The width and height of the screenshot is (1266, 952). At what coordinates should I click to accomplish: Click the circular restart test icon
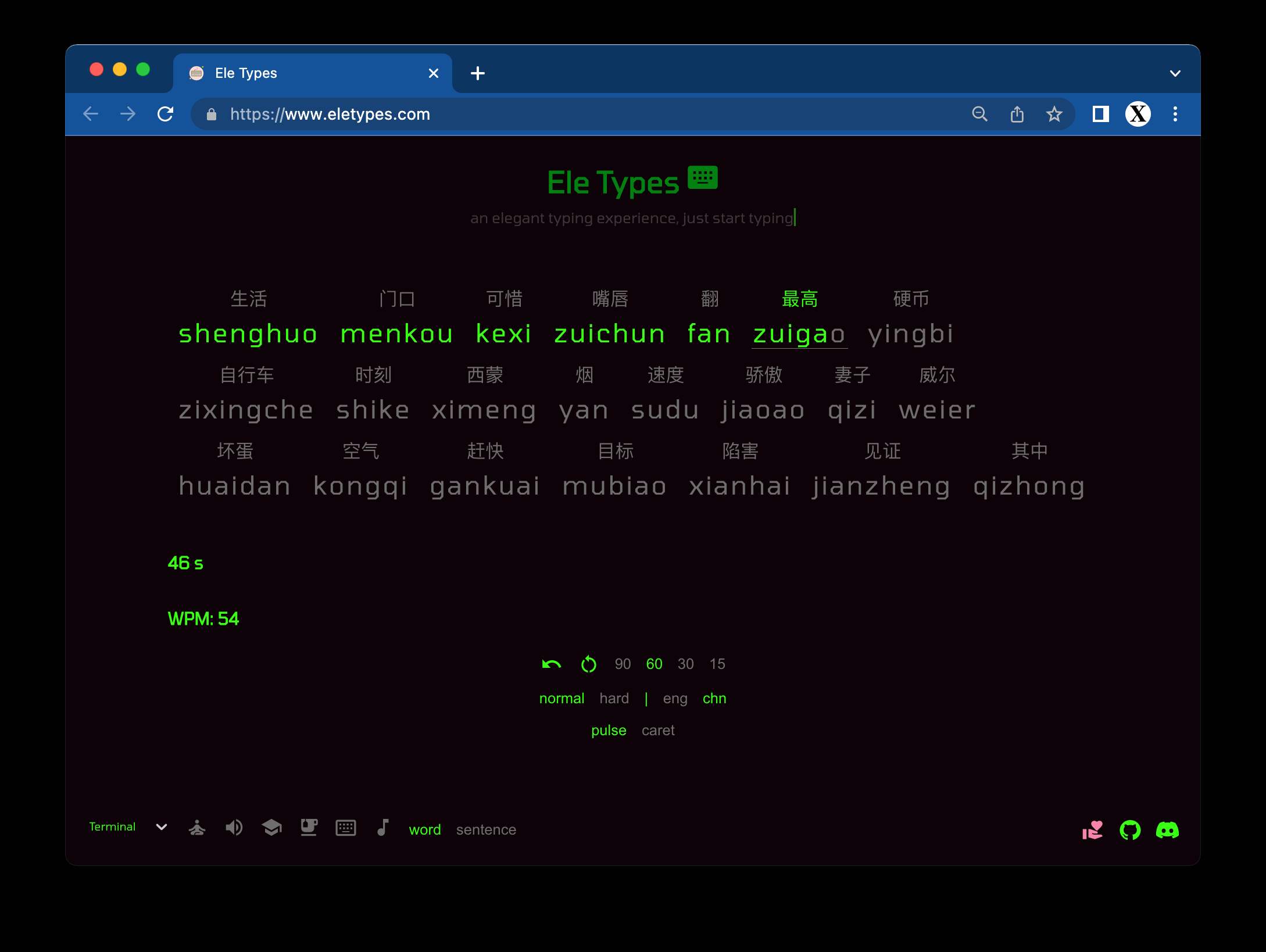pyautogui.click(x=589, y=664)
